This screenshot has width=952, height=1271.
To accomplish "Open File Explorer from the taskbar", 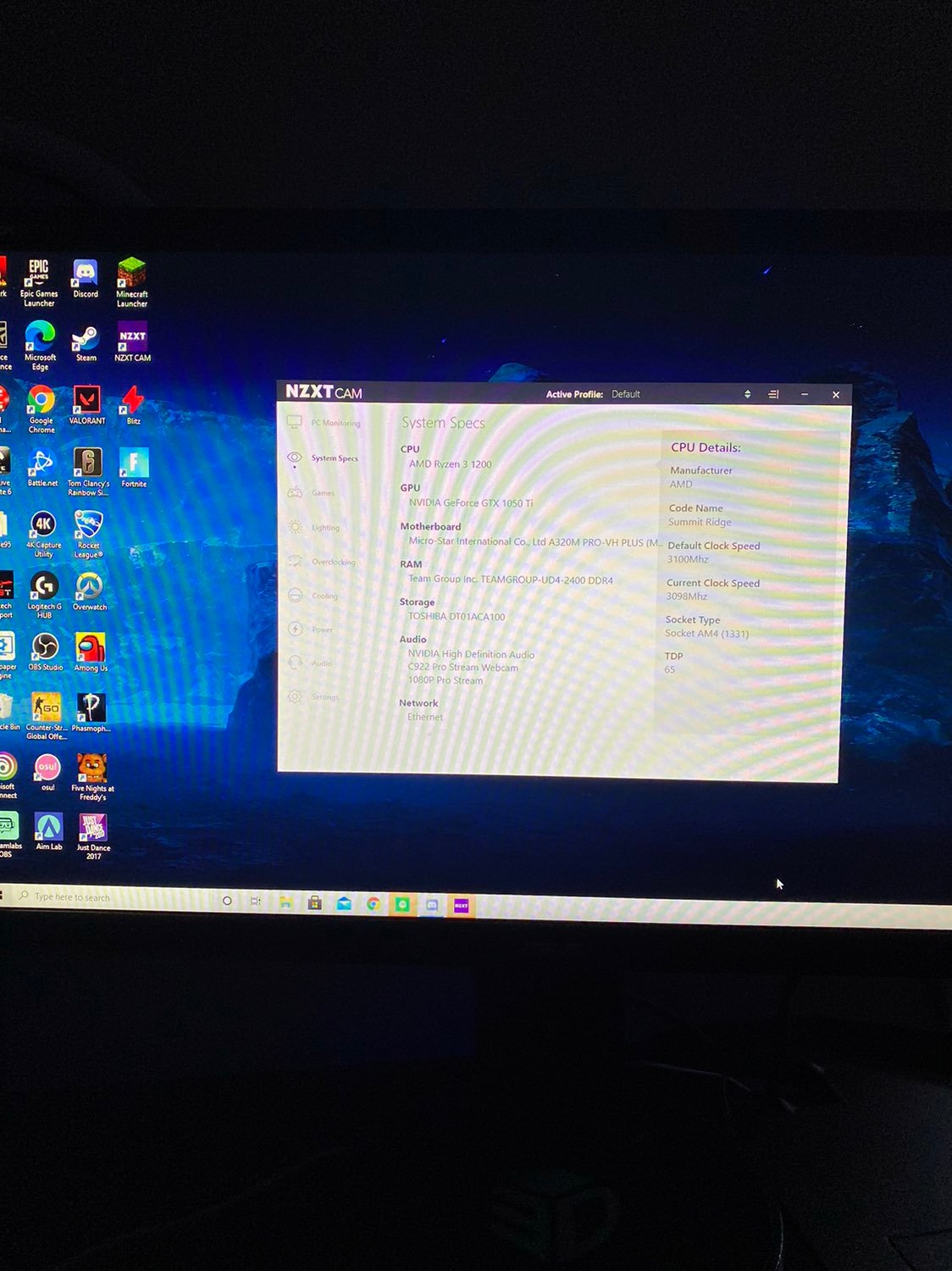I will (286, 902).
